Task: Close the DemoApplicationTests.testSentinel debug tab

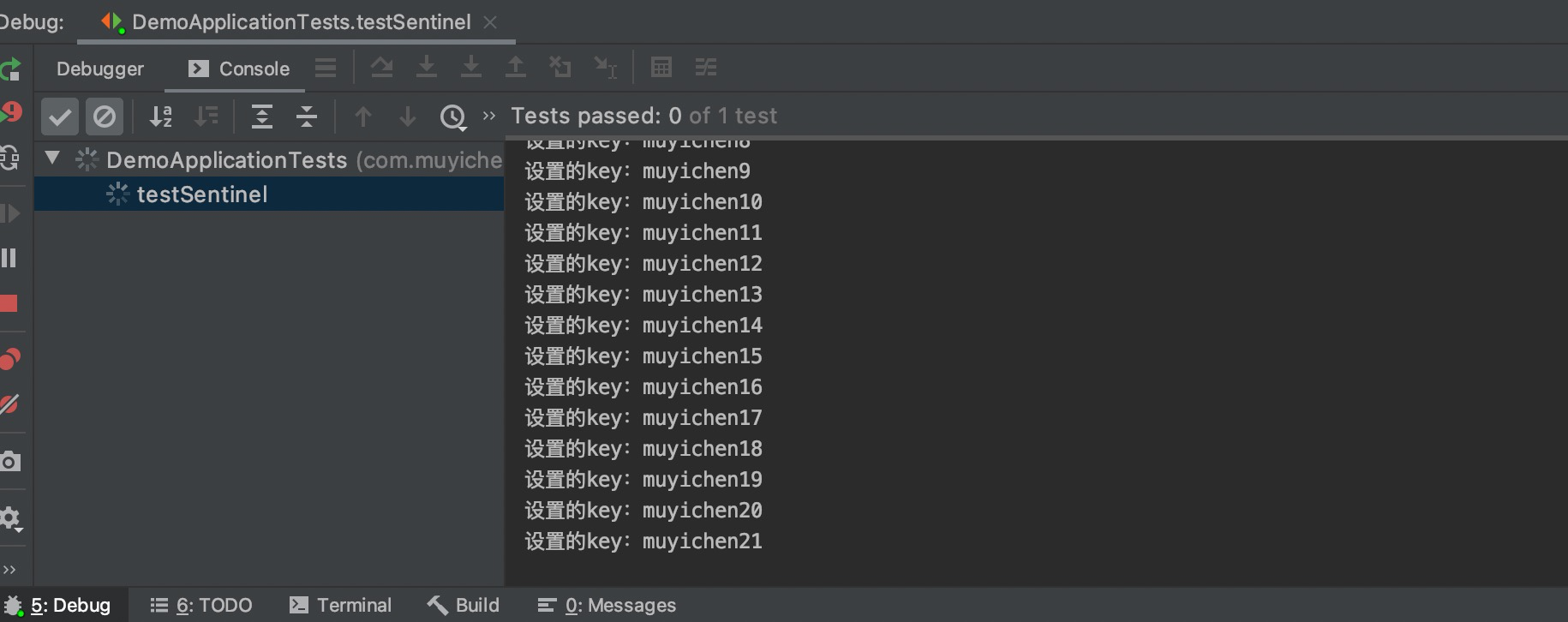Action: click(x=490, y=22)
